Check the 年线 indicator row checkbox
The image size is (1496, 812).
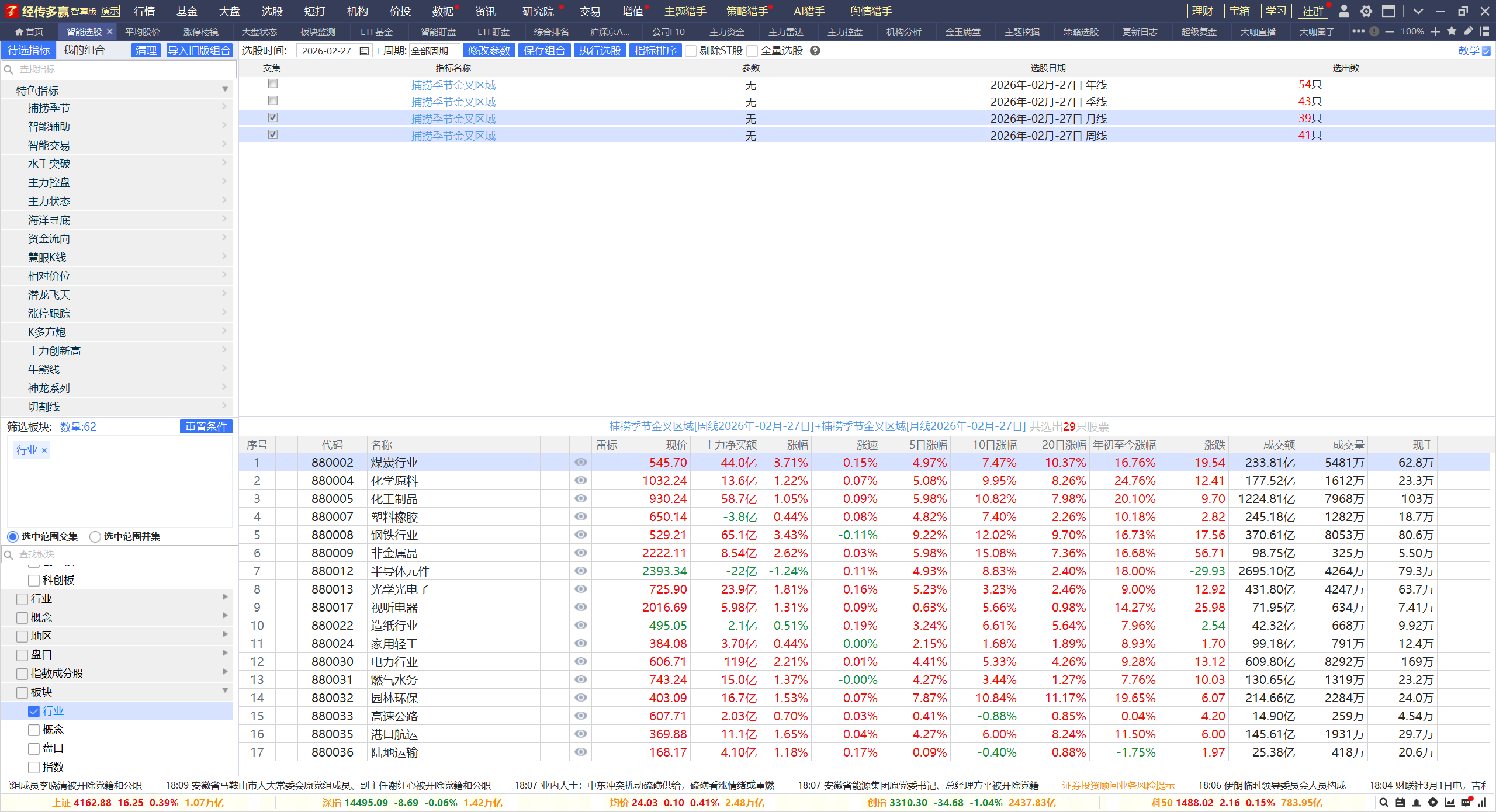[273, 84]
